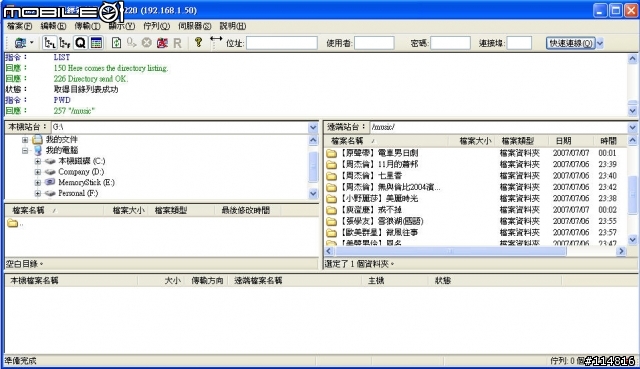
Task: Click the local tree vertical scrollbar thumb
Action: coord(313,167)
